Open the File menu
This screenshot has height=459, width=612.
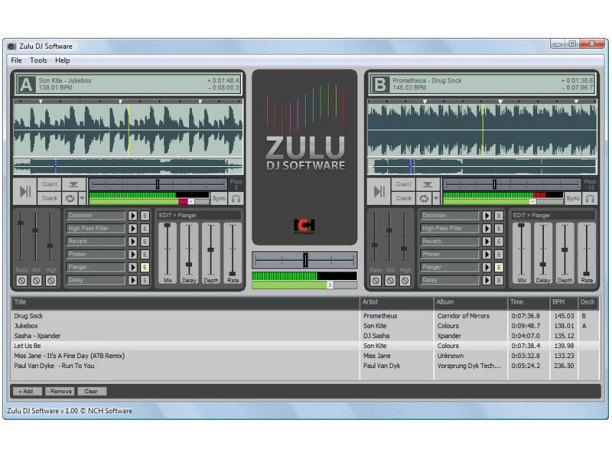pos(16,60)
